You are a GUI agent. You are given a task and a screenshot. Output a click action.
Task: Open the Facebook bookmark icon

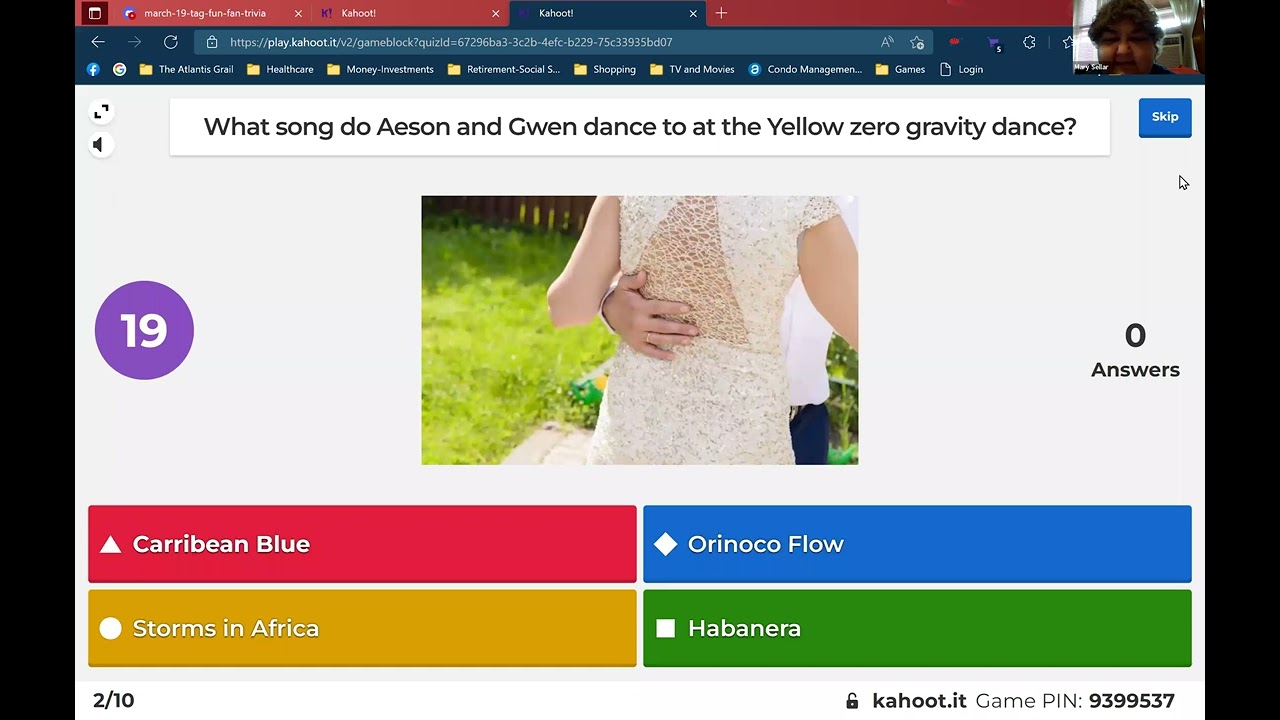(93, 69)
